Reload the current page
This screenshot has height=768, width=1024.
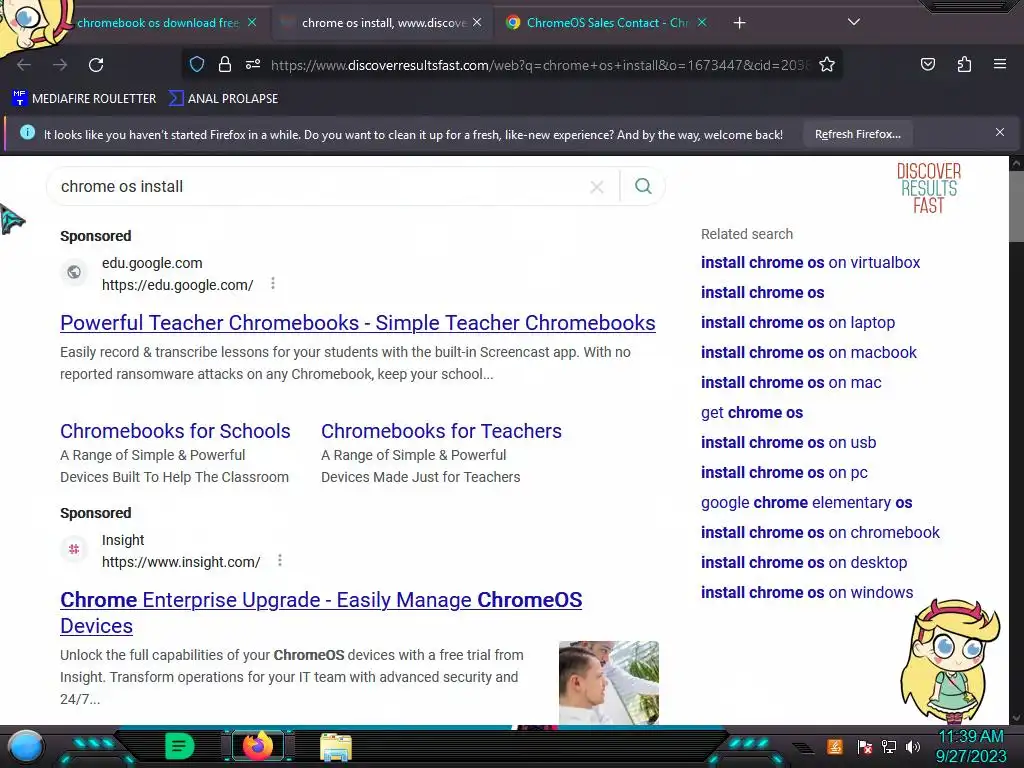(x=96, y=65)
